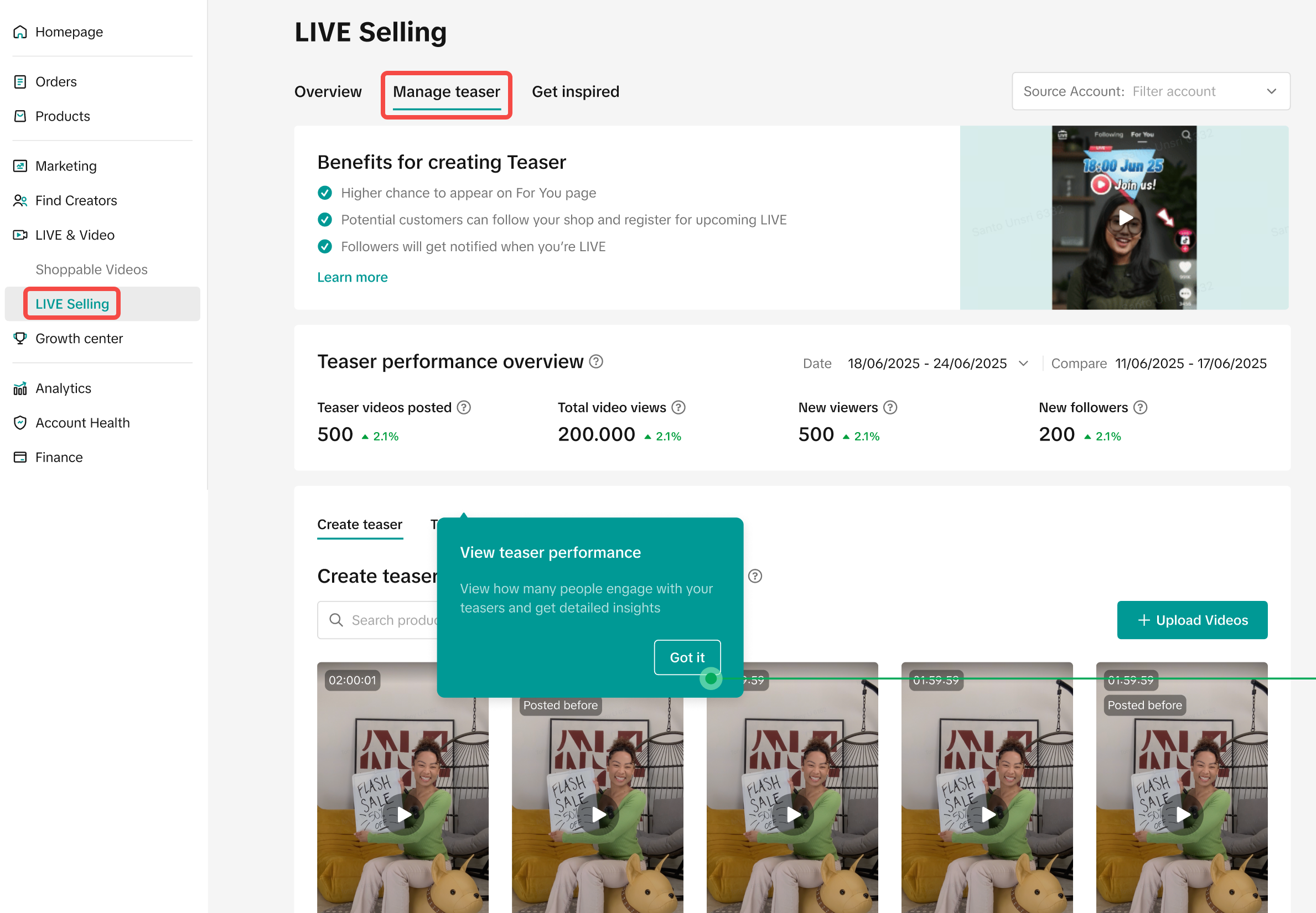Expand the Date range dropdown chevron
Screen dimensions: 1316x913
pos(1024,364)
